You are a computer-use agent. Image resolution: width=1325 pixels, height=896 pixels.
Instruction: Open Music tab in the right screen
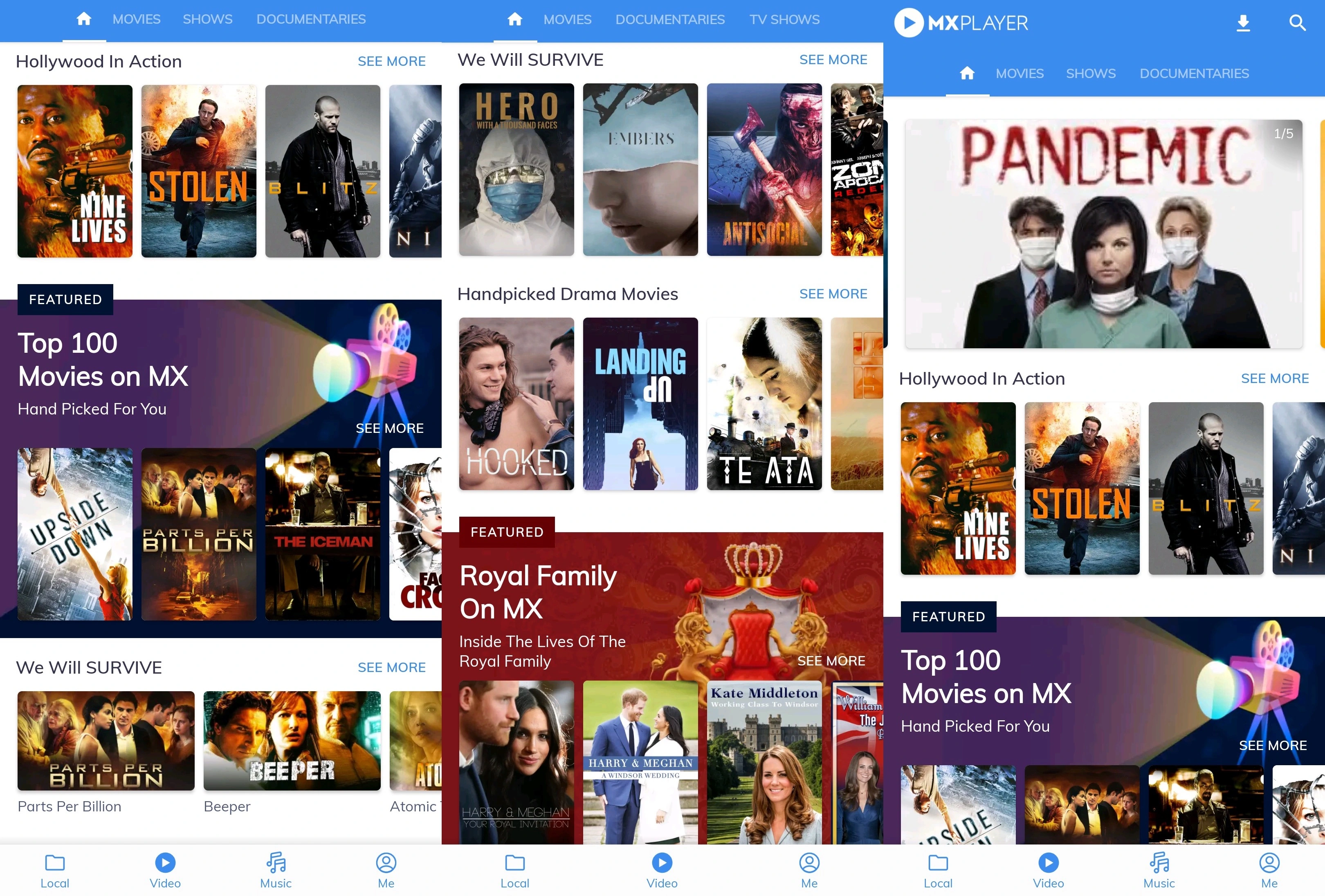1159,871
